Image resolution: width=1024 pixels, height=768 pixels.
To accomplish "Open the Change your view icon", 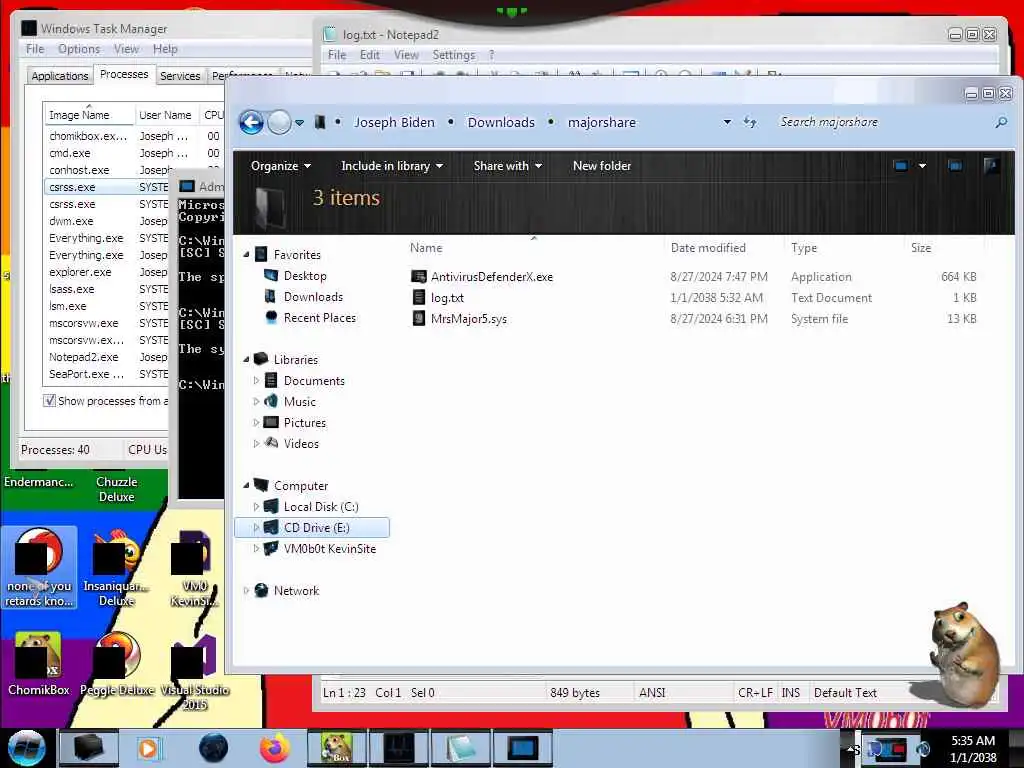I will 901,166.
